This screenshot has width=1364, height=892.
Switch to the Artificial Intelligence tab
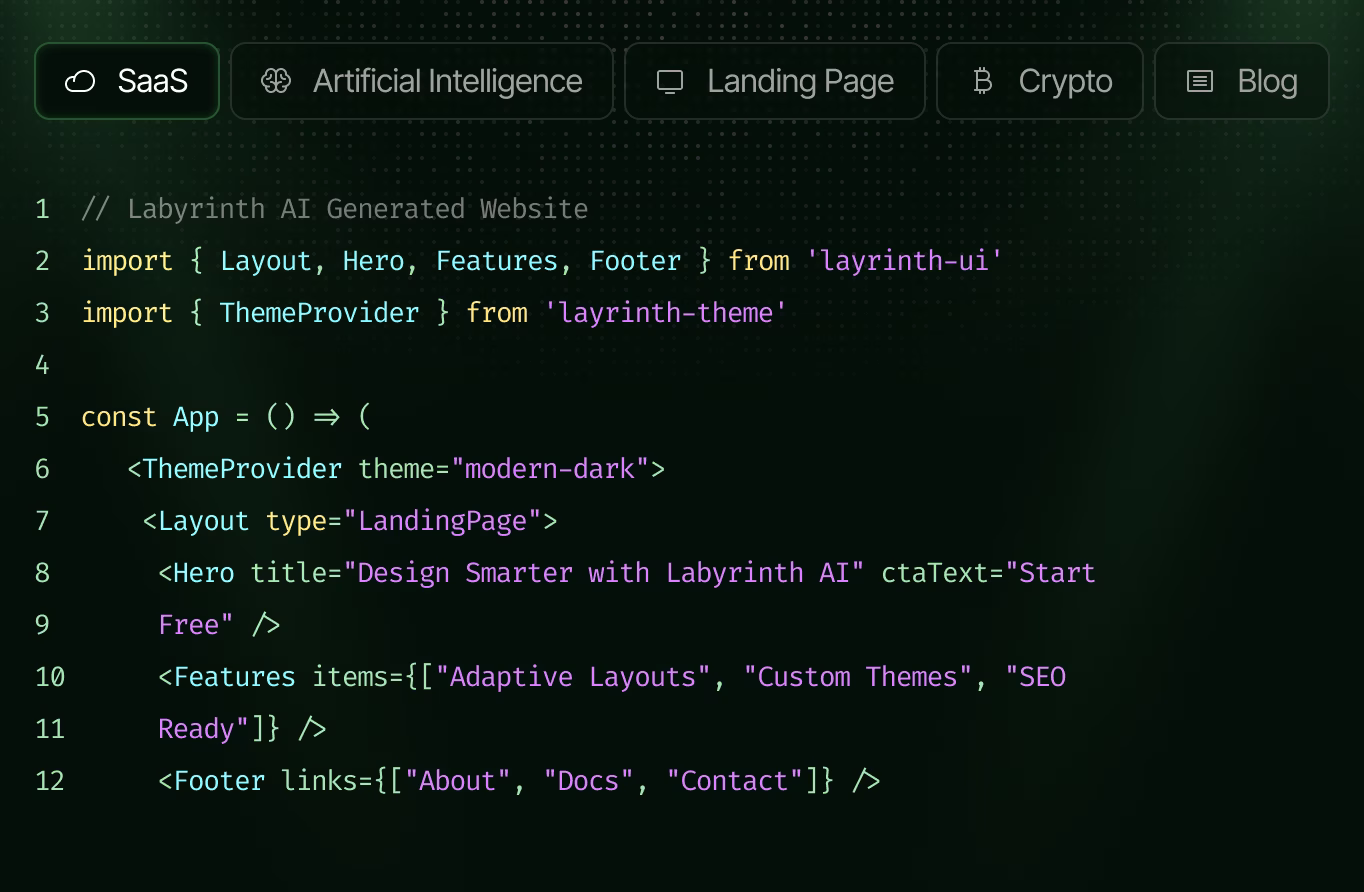[x=421, y=80]
